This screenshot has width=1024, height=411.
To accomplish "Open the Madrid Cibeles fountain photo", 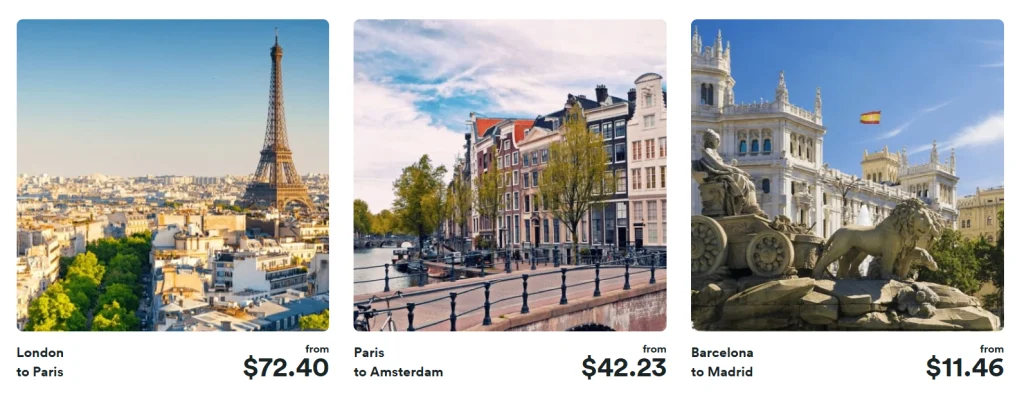I will pos(846,175).
